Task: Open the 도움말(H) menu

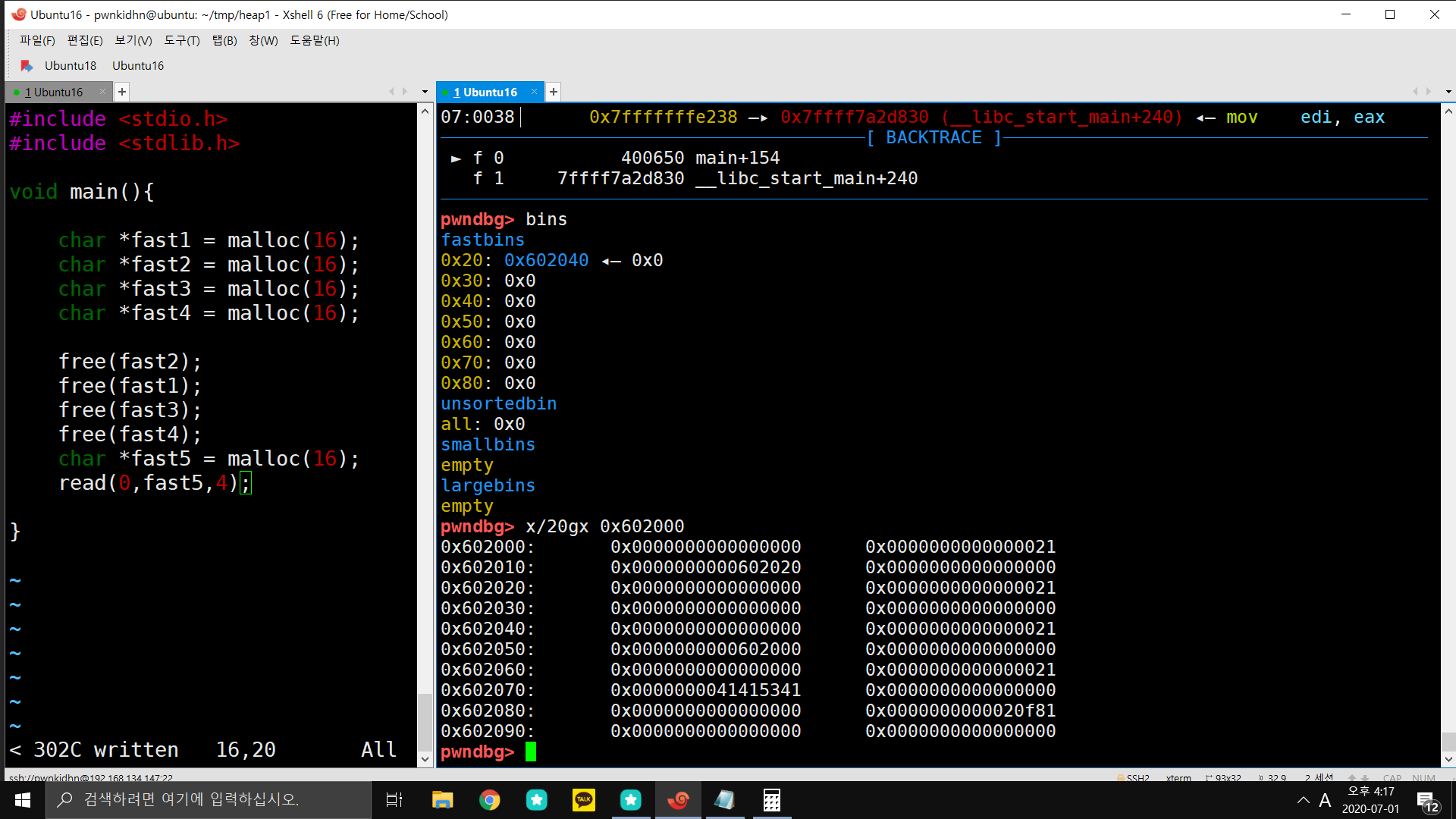Action: click(315, 40)
